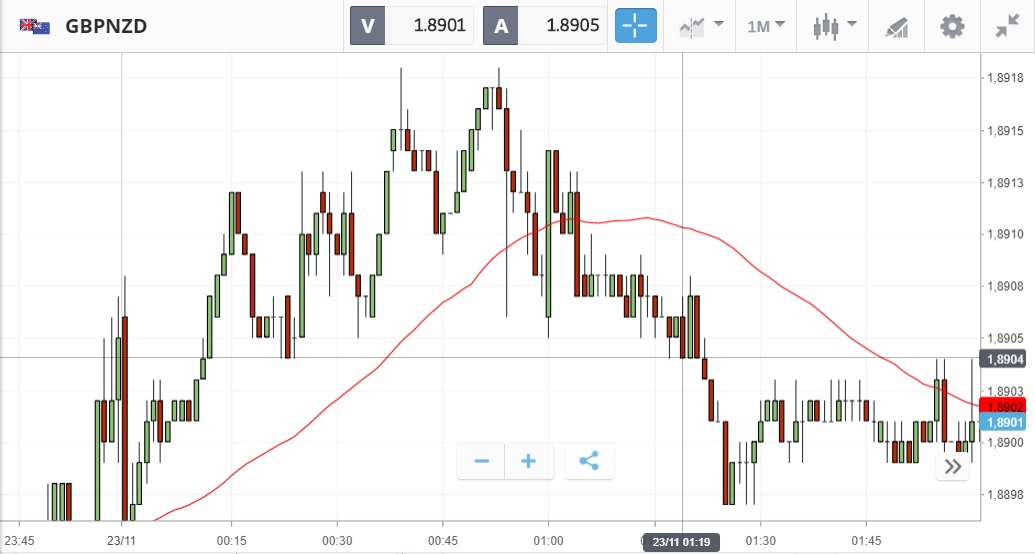
Task: Click the GBPNZD flag icon
Action: click(34, 26)
